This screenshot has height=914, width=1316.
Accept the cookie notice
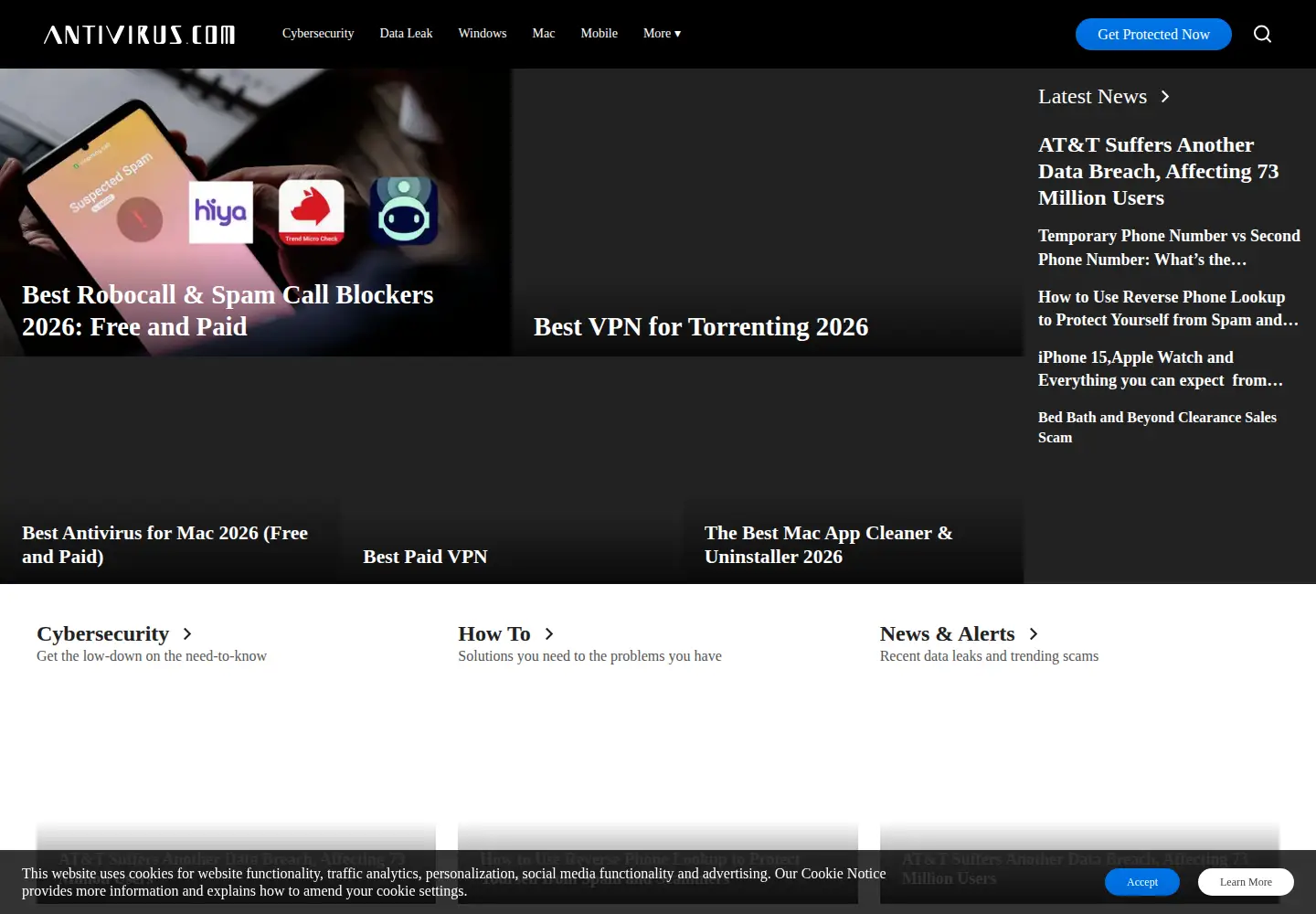[x=1142, y=882]
